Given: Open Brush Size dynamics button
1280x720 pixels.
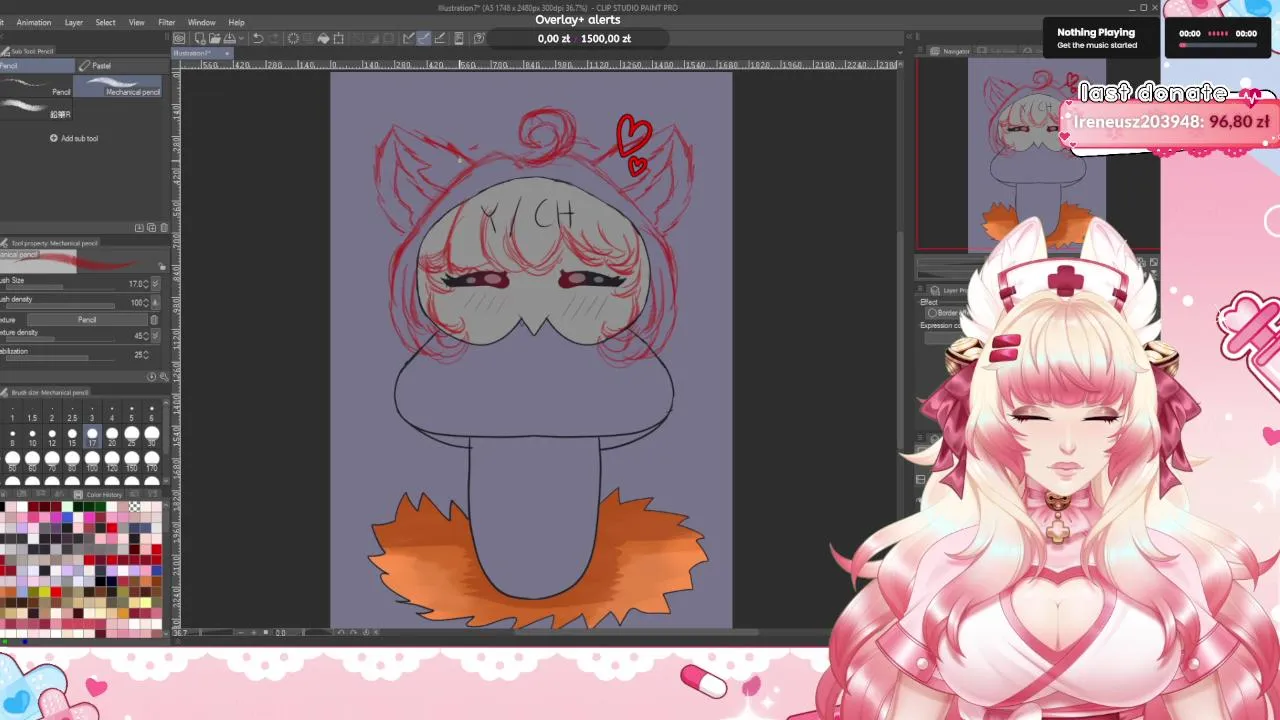Looking at the screenshot, I should click(x=155, y=284).
